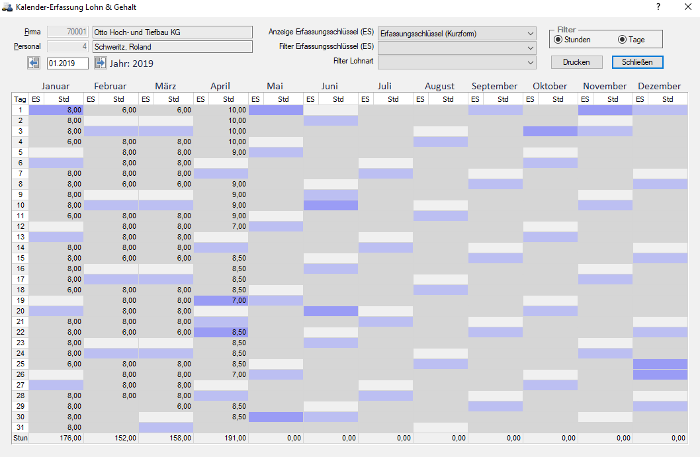This screenshot has height=457, width=700.
Task: Click the 6,00 cell for März day 29
Action: click(166, 406)
